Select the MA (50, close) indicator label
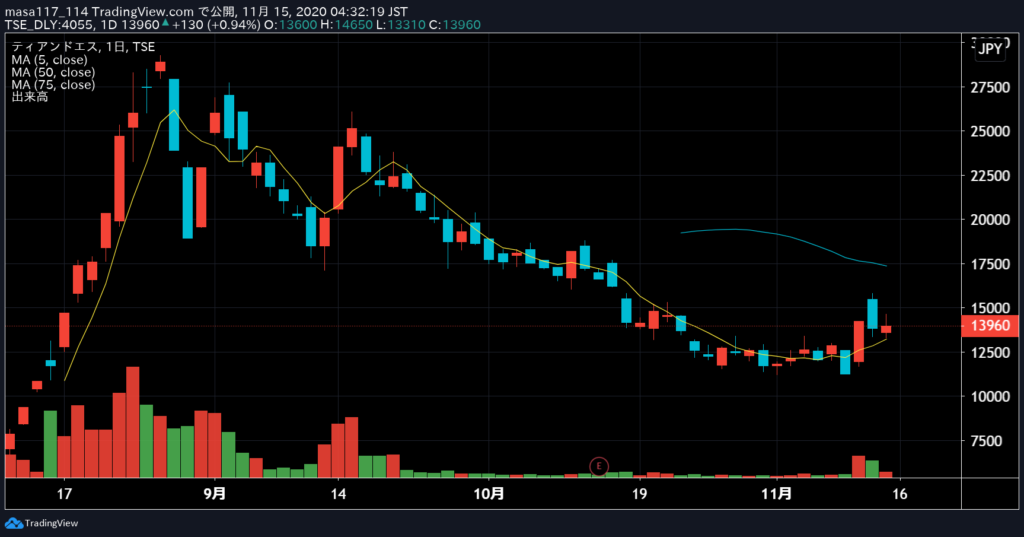 pos(53,72)
